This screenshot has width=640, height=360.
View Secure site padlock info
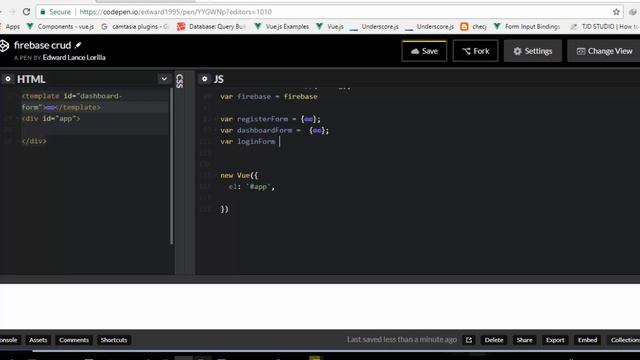click(x=55, y=12)
